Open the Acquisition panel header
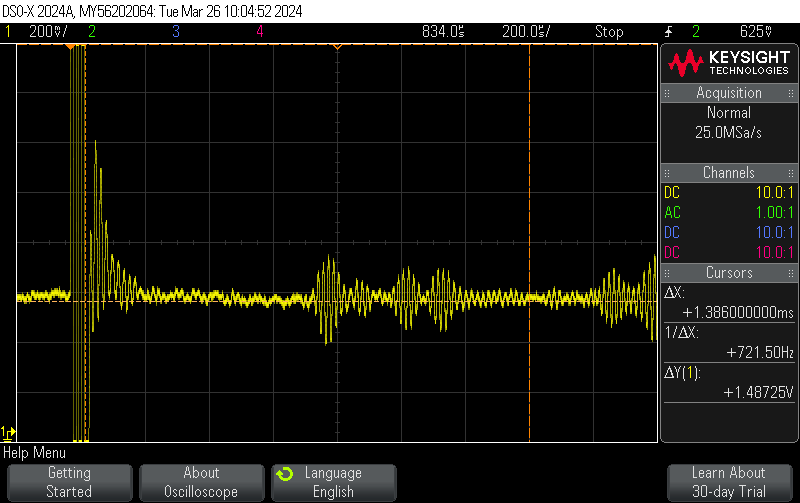The image size is (800, 503). pos(728,93)
